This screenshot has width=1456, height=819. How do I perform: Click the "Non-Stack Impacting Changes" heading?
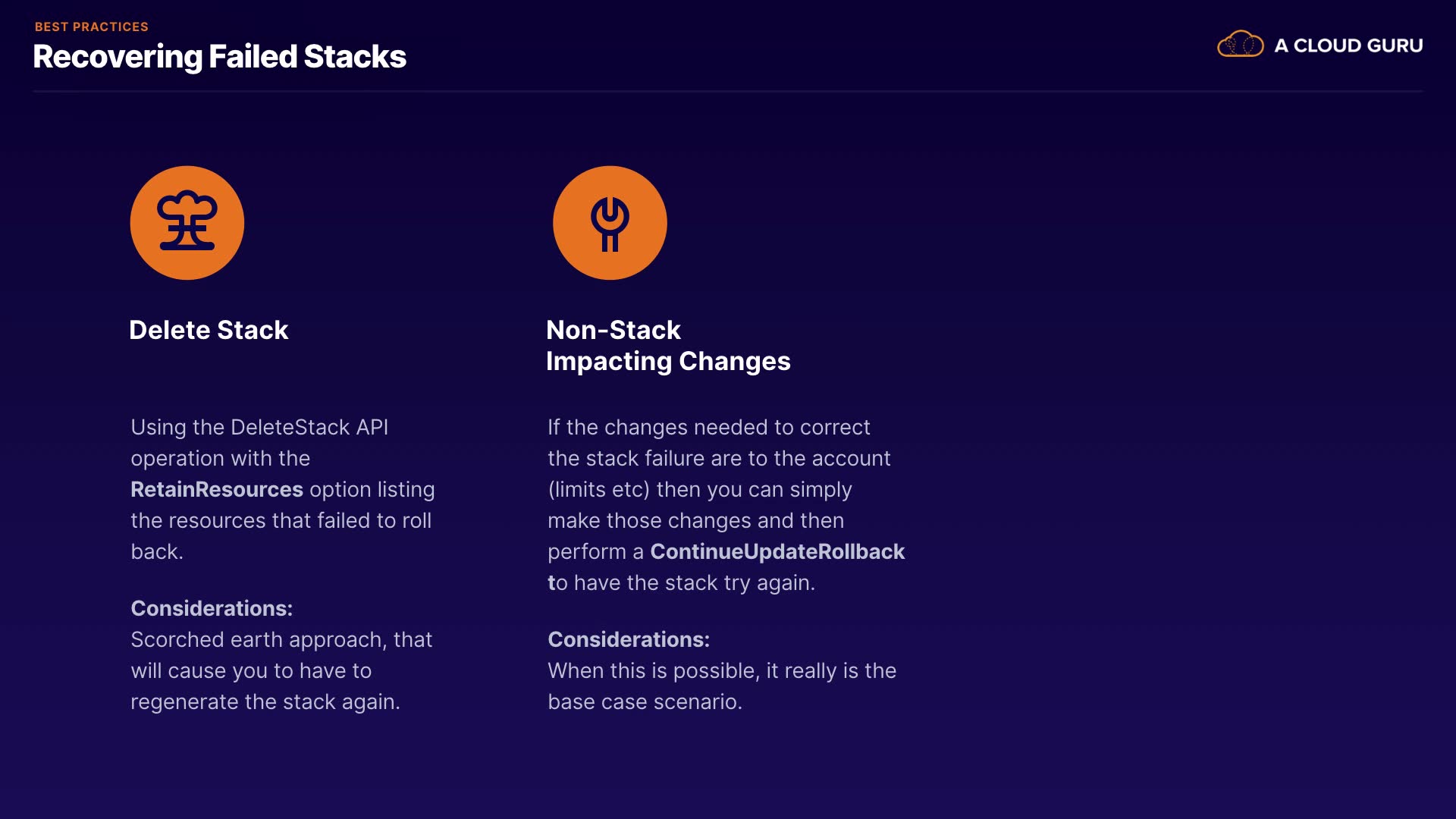tap(668, 346)
